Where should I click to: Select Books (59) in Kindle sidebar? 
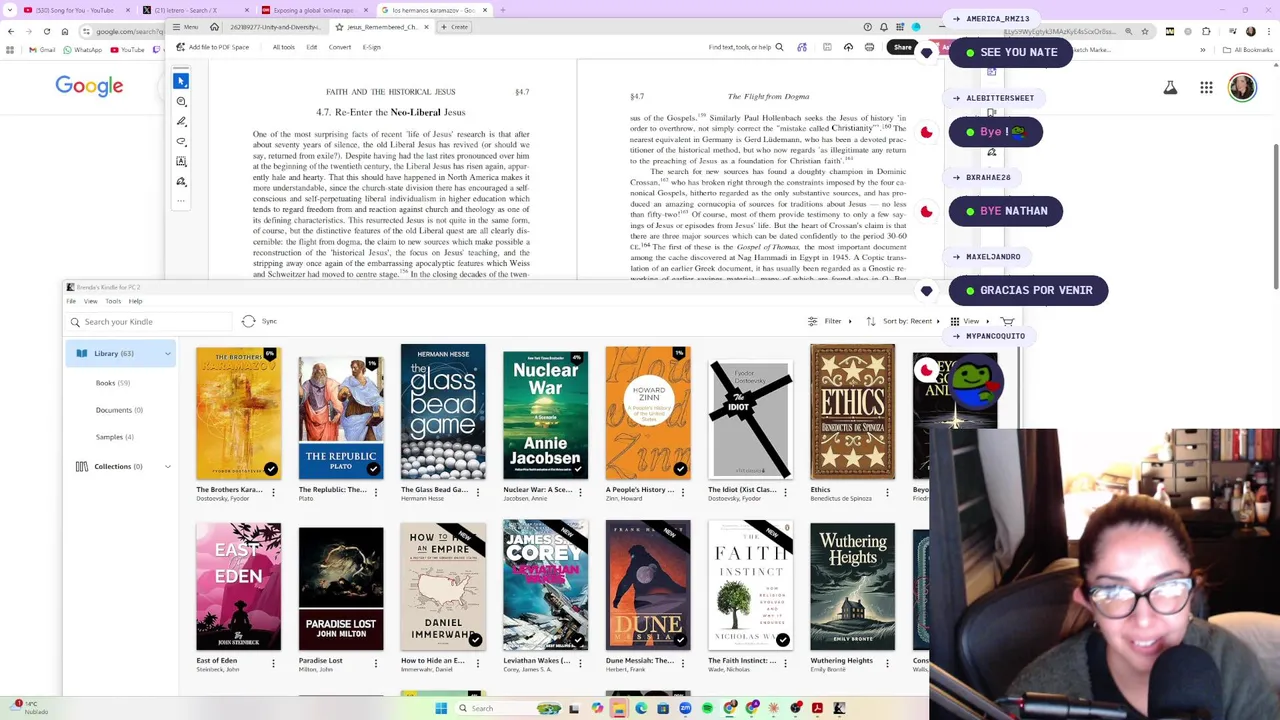coord(113,383)
